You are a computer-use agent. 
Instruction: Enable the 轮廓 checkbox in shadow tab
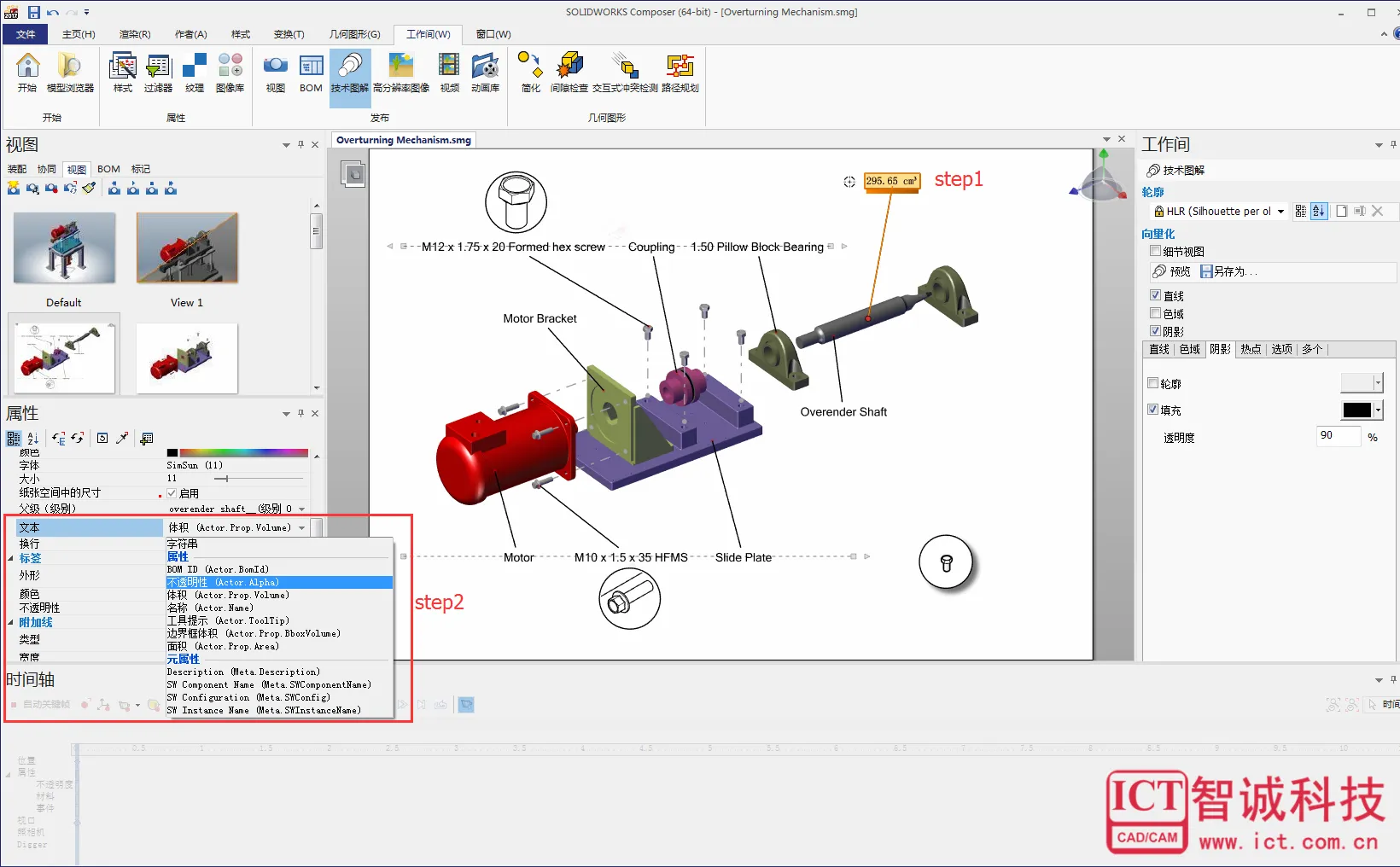point(1152,383)
